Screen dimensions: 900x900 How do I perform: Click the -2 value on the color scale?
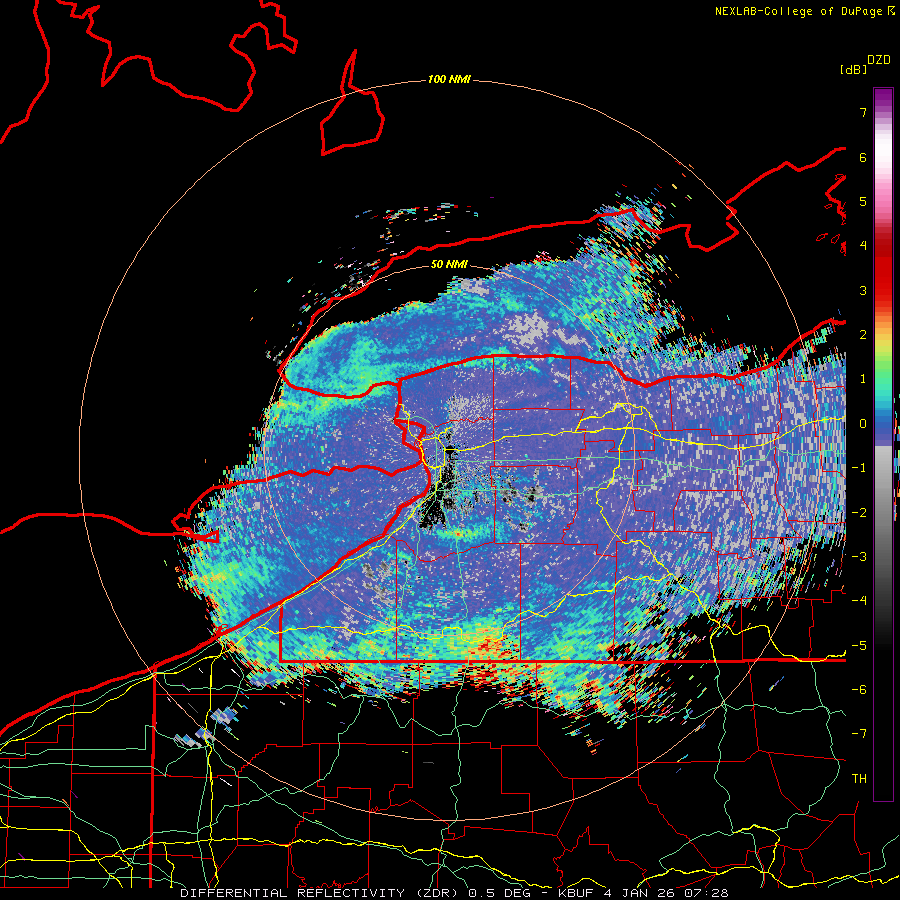click(859, 512)
